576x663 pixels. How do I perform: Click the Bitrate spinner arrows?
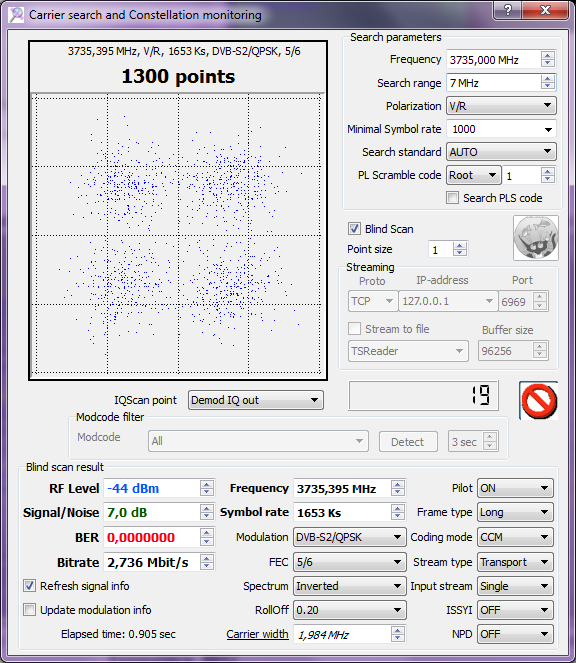point(207,562)
